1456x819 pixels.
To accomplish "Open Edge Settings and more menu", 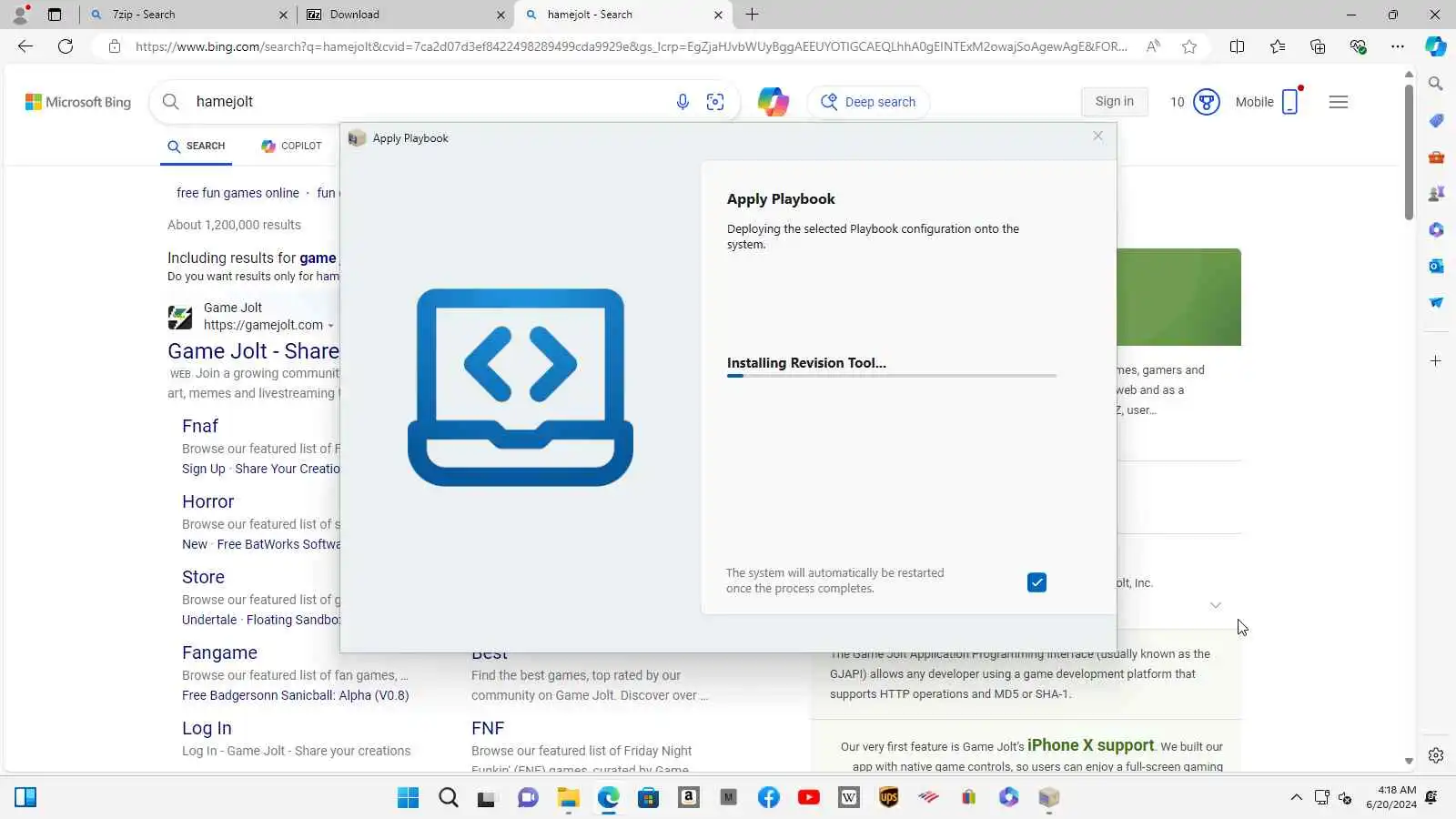I will pyautogui.click(x=1398, y=46).
